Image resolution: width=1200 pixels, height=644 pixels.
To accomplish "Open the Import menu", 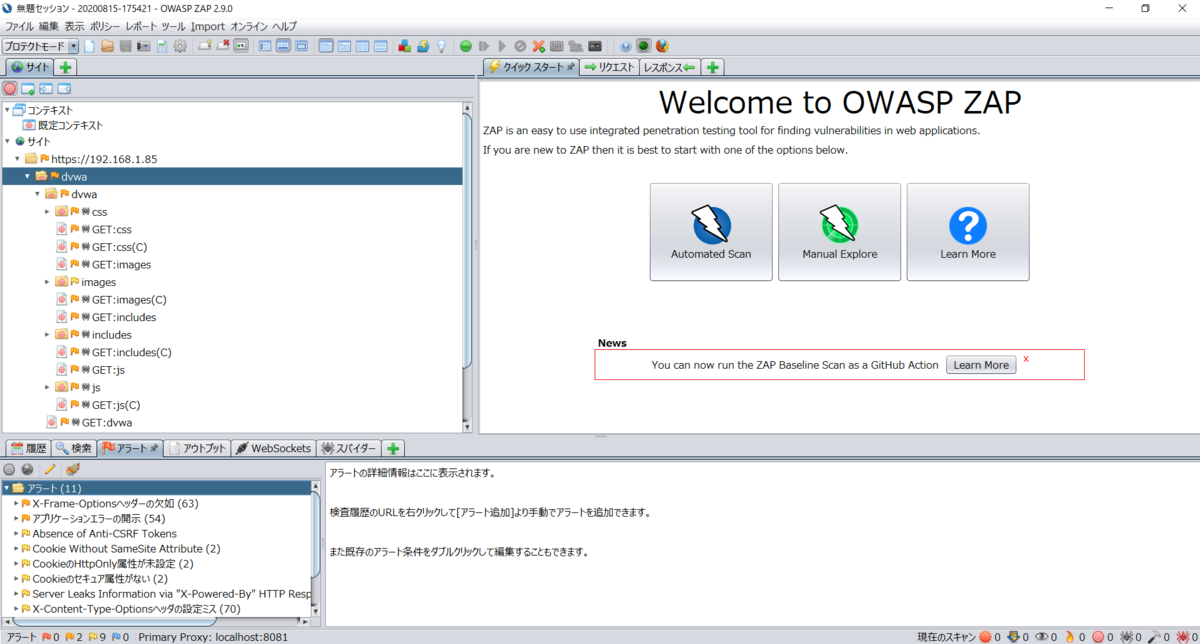I will pyautogui.click(x=208, y=26).
